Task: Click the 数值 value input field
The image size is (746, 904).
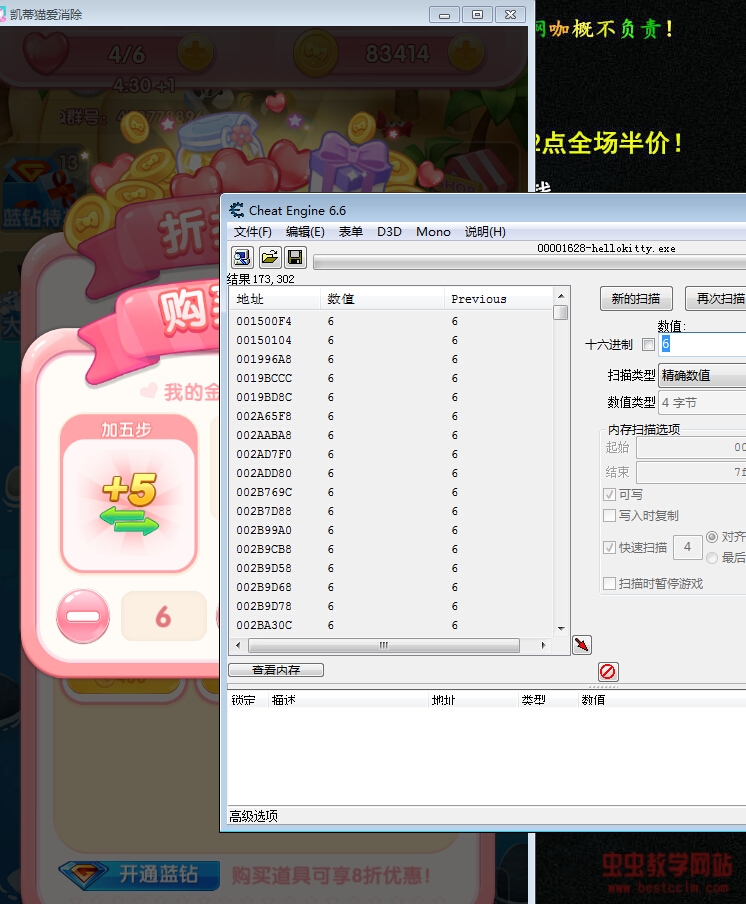Action: [702, 344]
